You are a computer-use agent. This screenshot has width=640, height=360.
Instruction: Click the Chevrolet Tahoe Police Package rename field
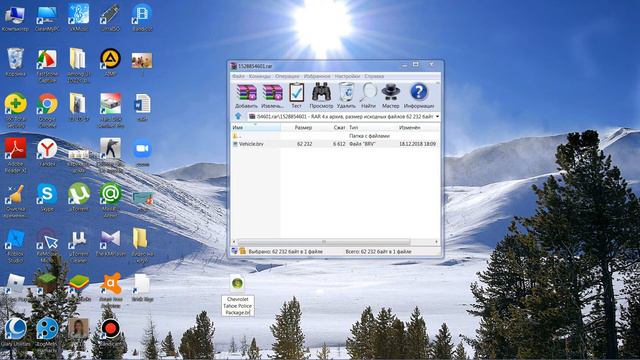pos(238,306)
